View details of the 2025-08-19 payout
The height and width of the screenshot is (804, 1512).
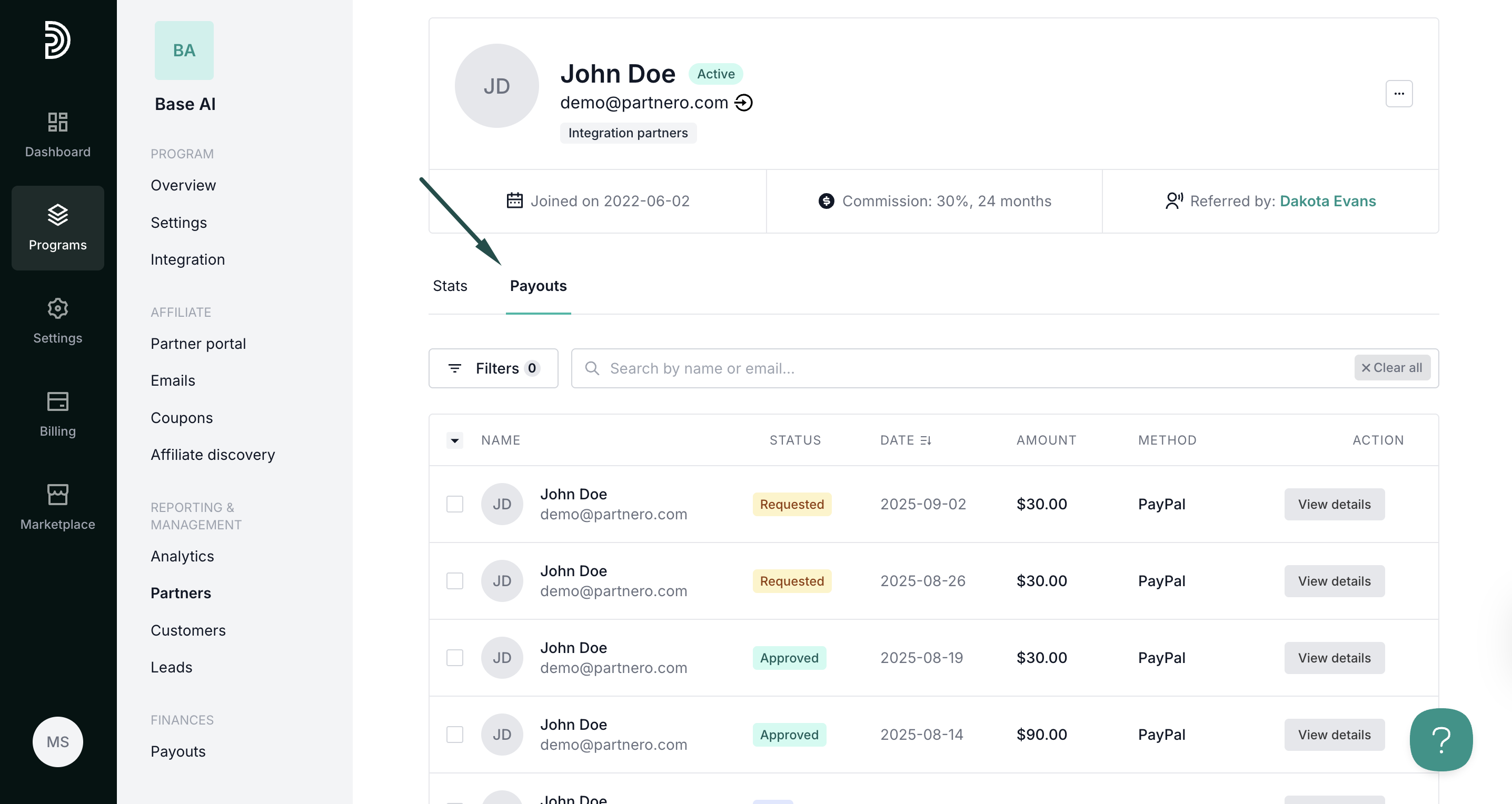[1334, 657]
